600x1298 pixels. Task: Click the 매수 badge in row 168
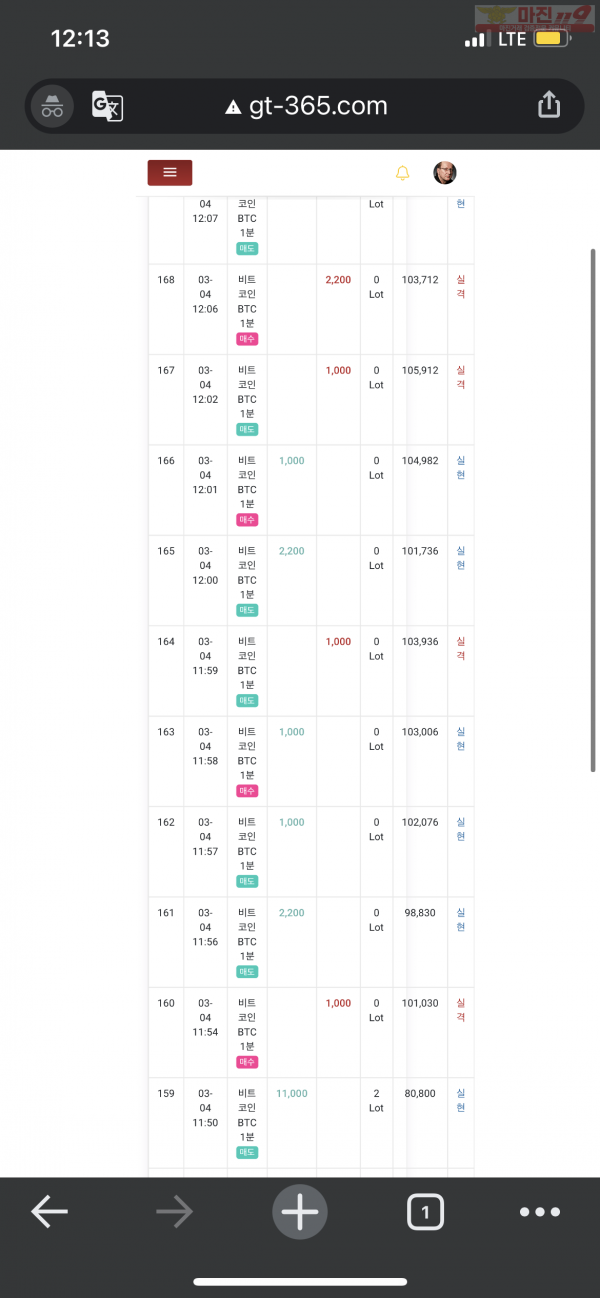pos(247,339)
